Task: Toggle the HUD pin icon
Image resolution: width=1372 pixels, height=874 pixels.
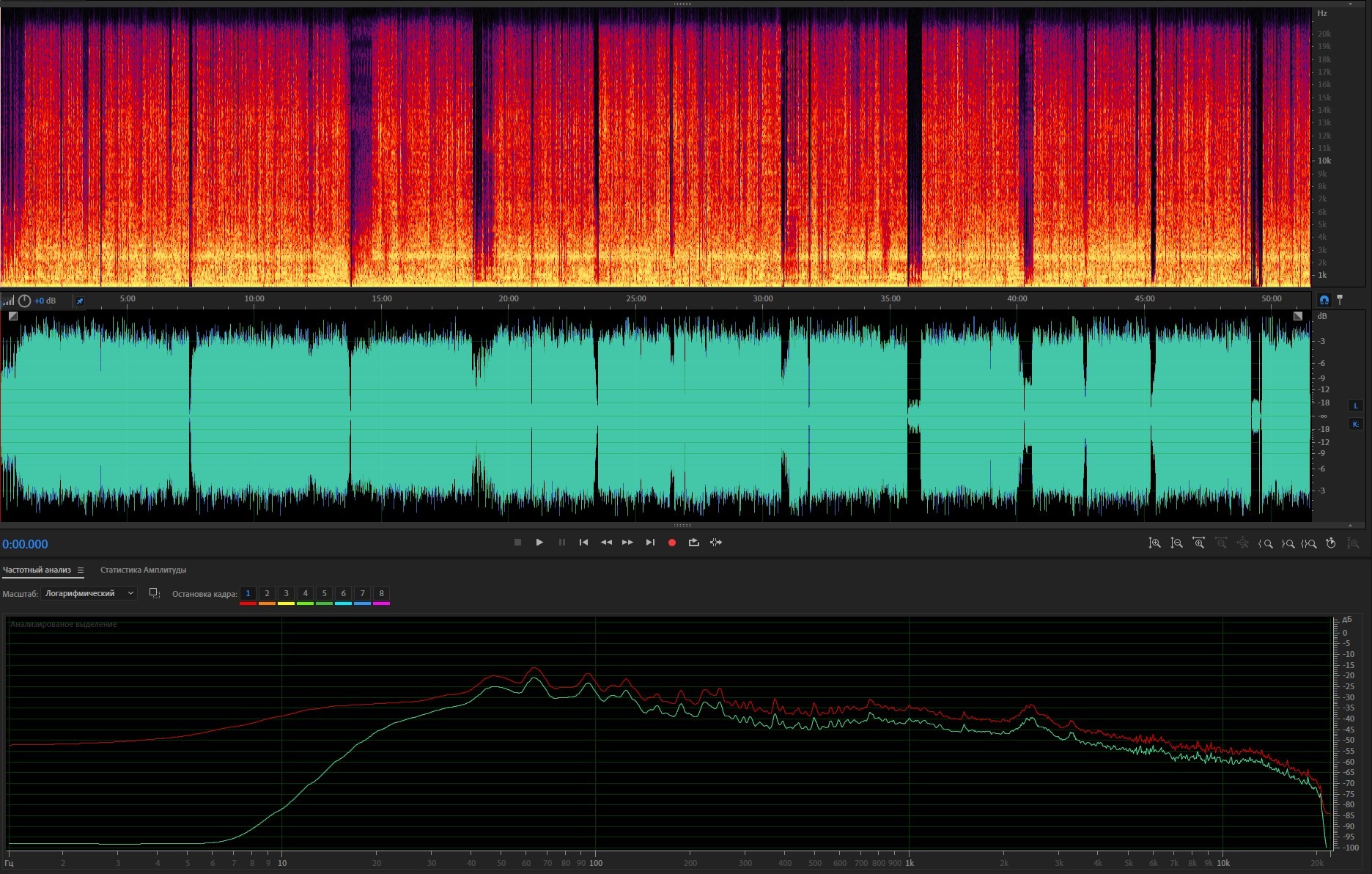Action: pos(80,301)
